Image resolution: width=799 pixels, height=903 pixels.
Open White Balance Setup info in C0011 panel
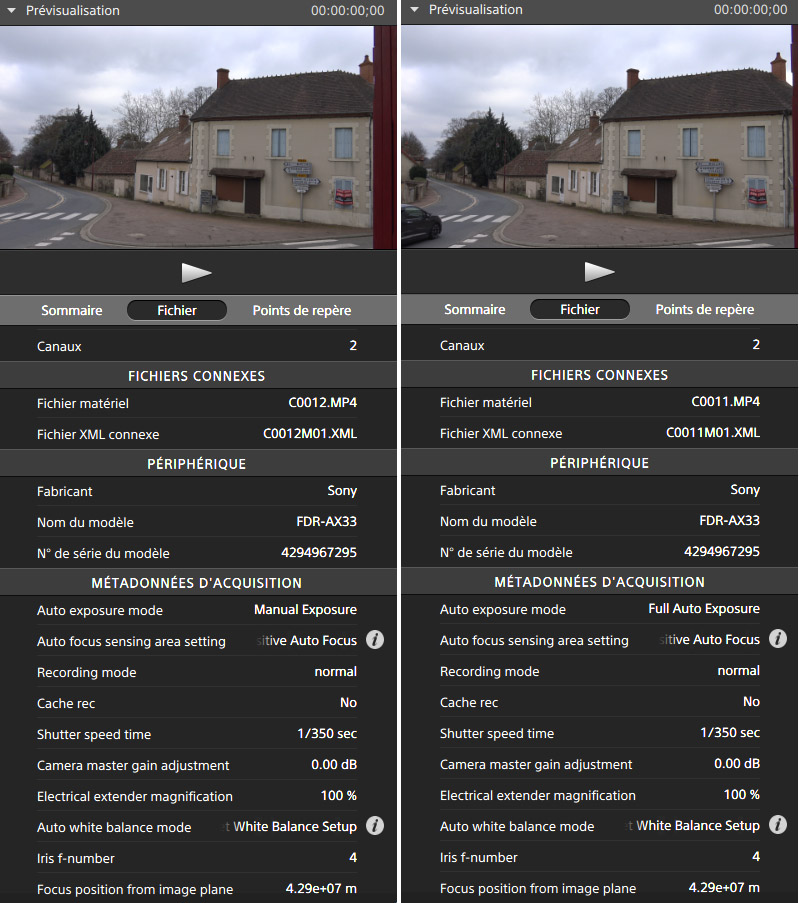pos(777,825)
